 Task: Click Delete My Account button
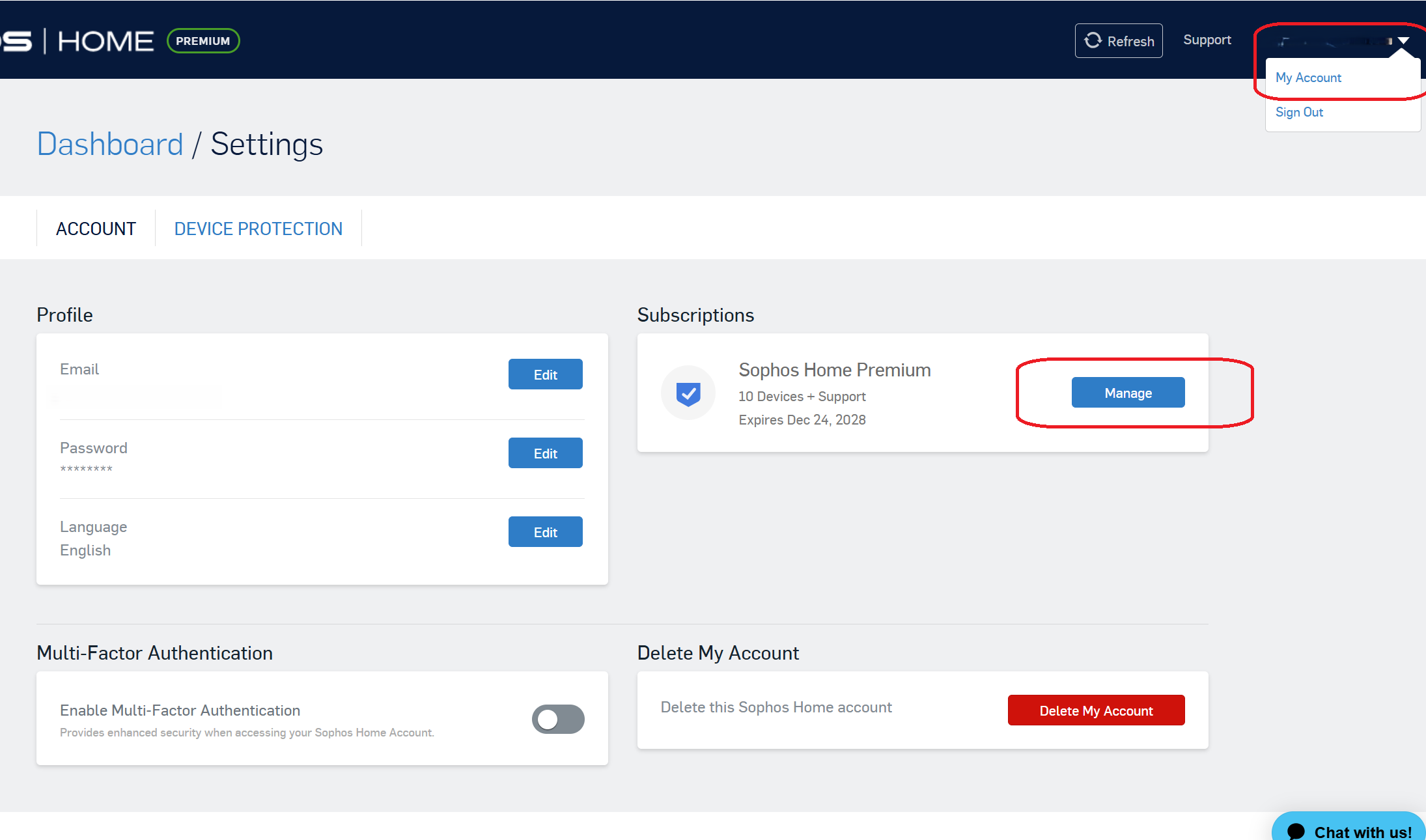coord(1097,710)
